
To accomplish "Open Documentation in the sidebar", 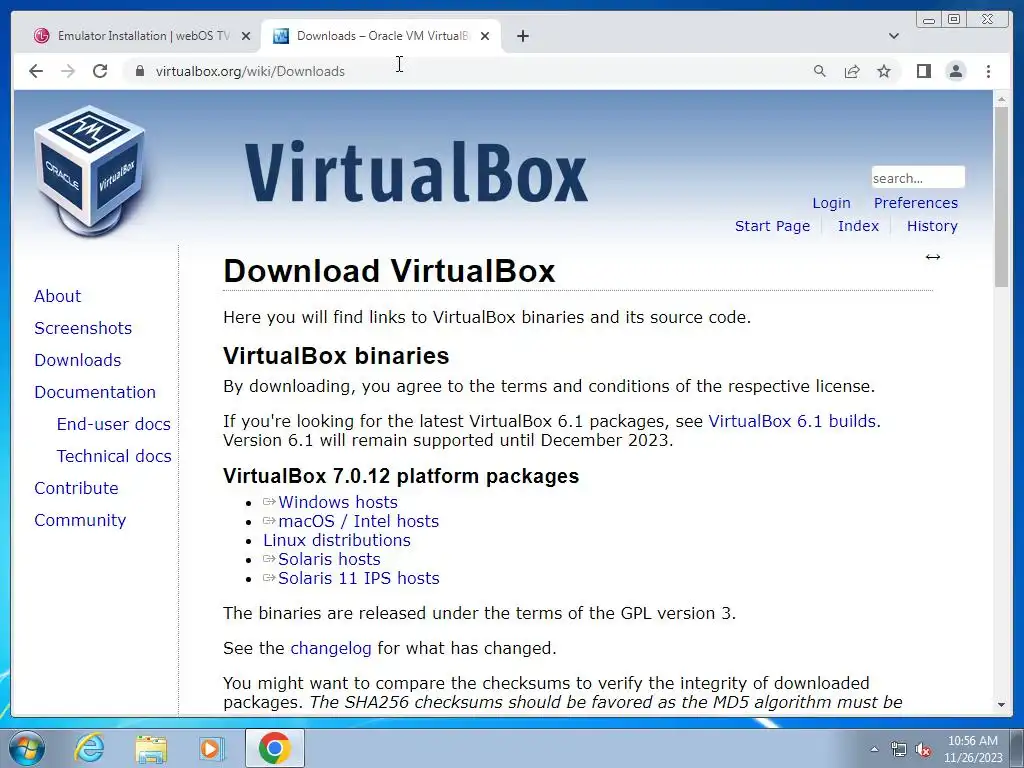I will [95, 392].
